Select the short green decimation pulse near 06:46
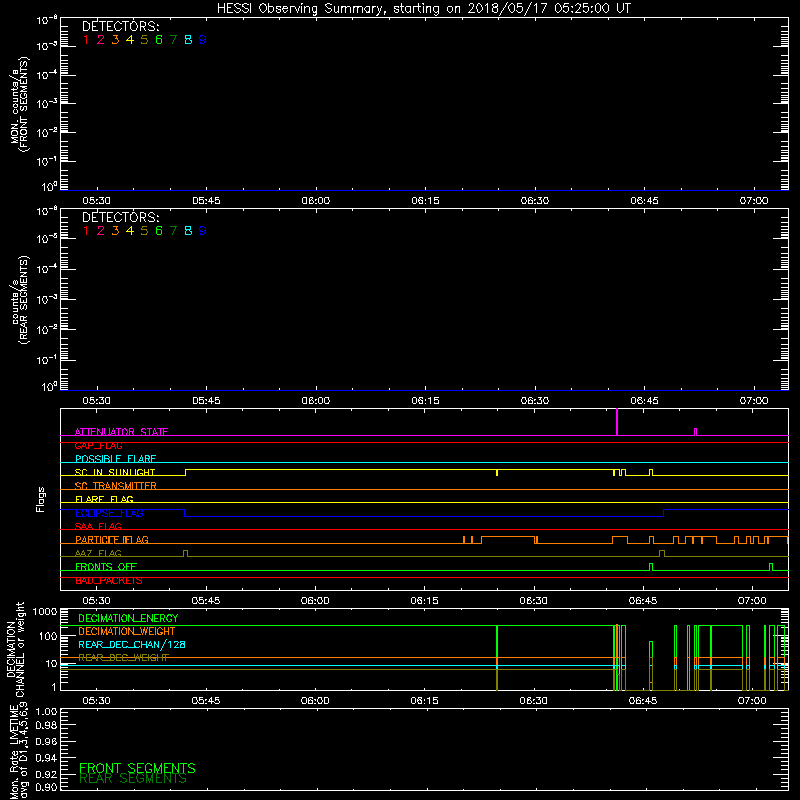Viewport: 800px width, 800px height. (x=651, y=666)
